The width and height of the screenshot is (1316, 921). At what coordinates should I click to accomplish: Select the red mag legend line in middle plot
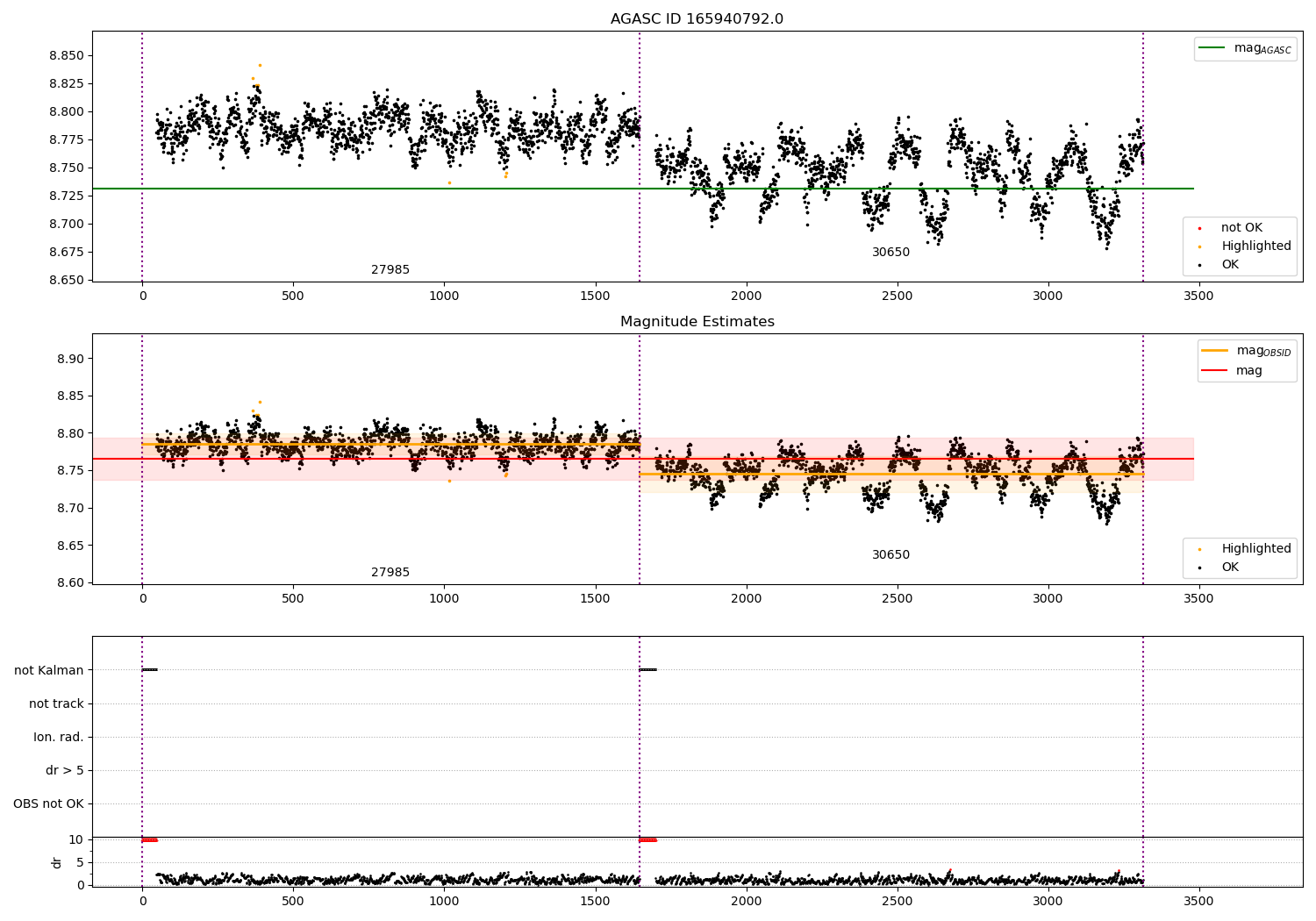pos(1215,371)
